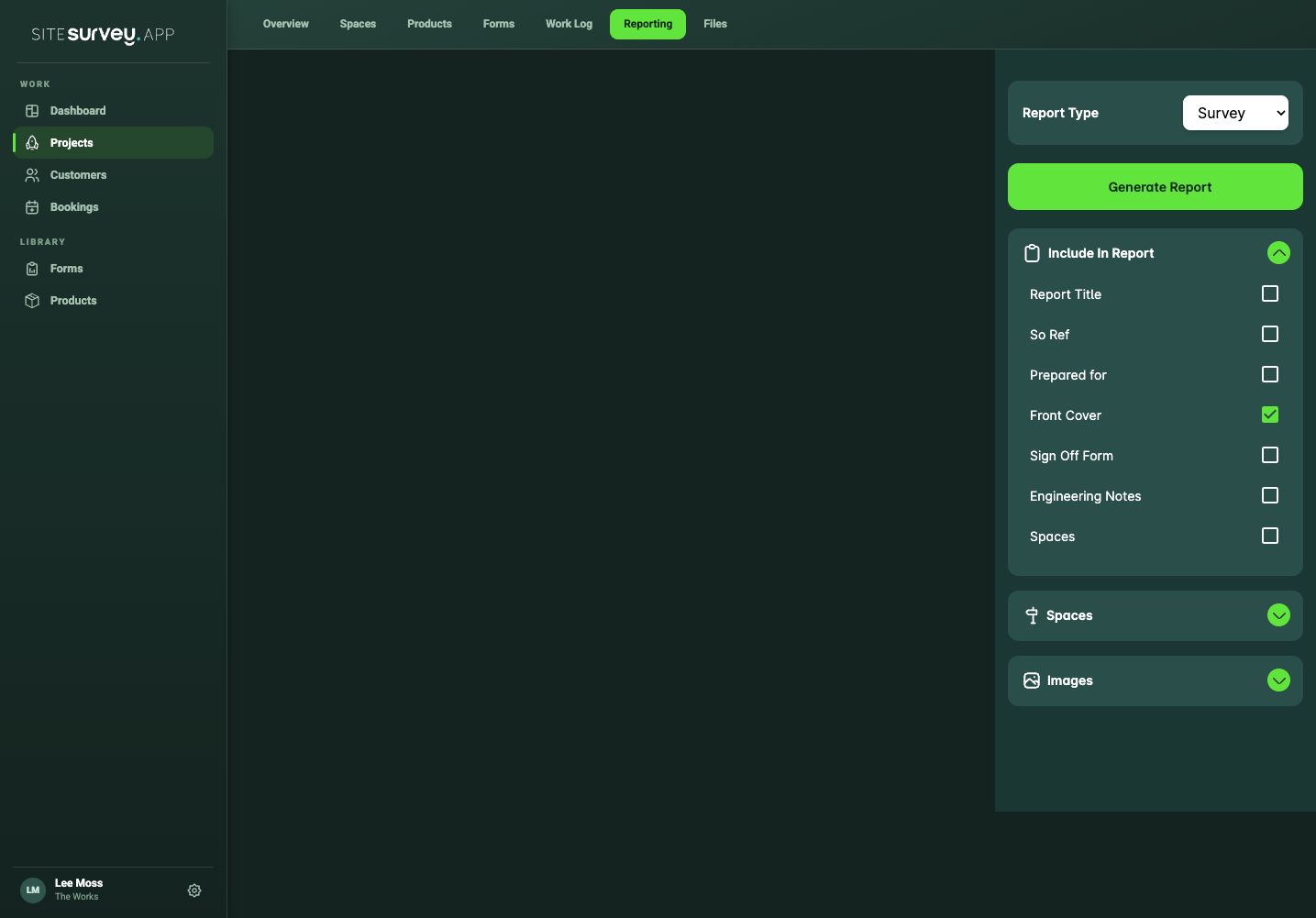Viewport: 1316px width, 918px height.
Task: Open settings via the gear icon
Action: [194, 890]
